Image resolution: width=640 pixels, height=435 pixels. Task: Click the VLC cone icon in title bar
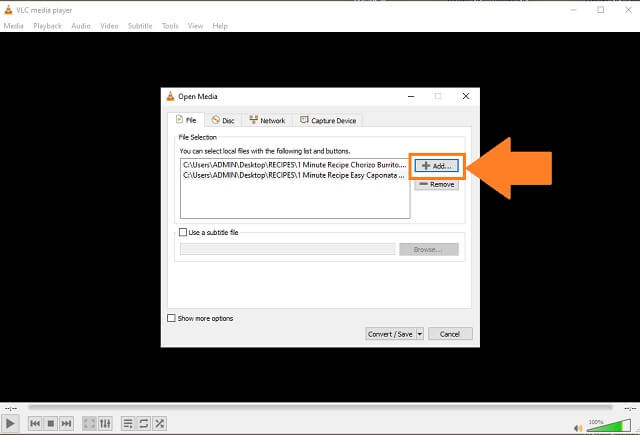(8, 9)
